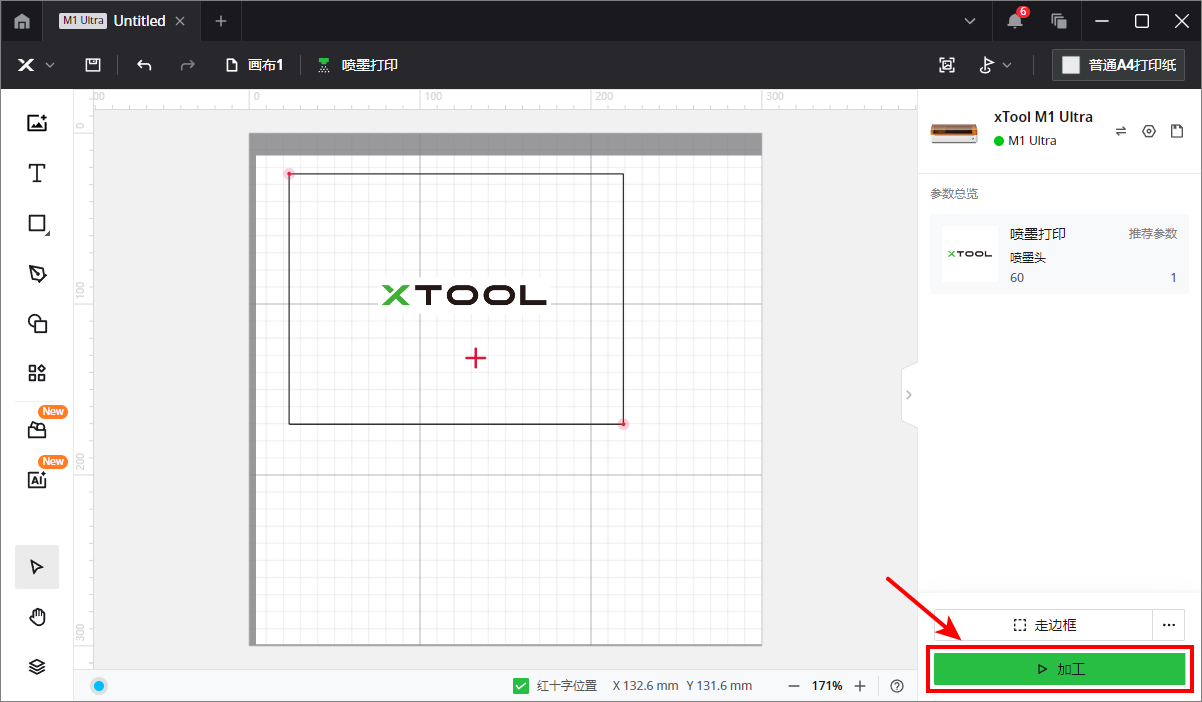Open the layers panel icon
Image resolution: width=1202 pixels, height=702 pixels.
click(x=37, y=667)
